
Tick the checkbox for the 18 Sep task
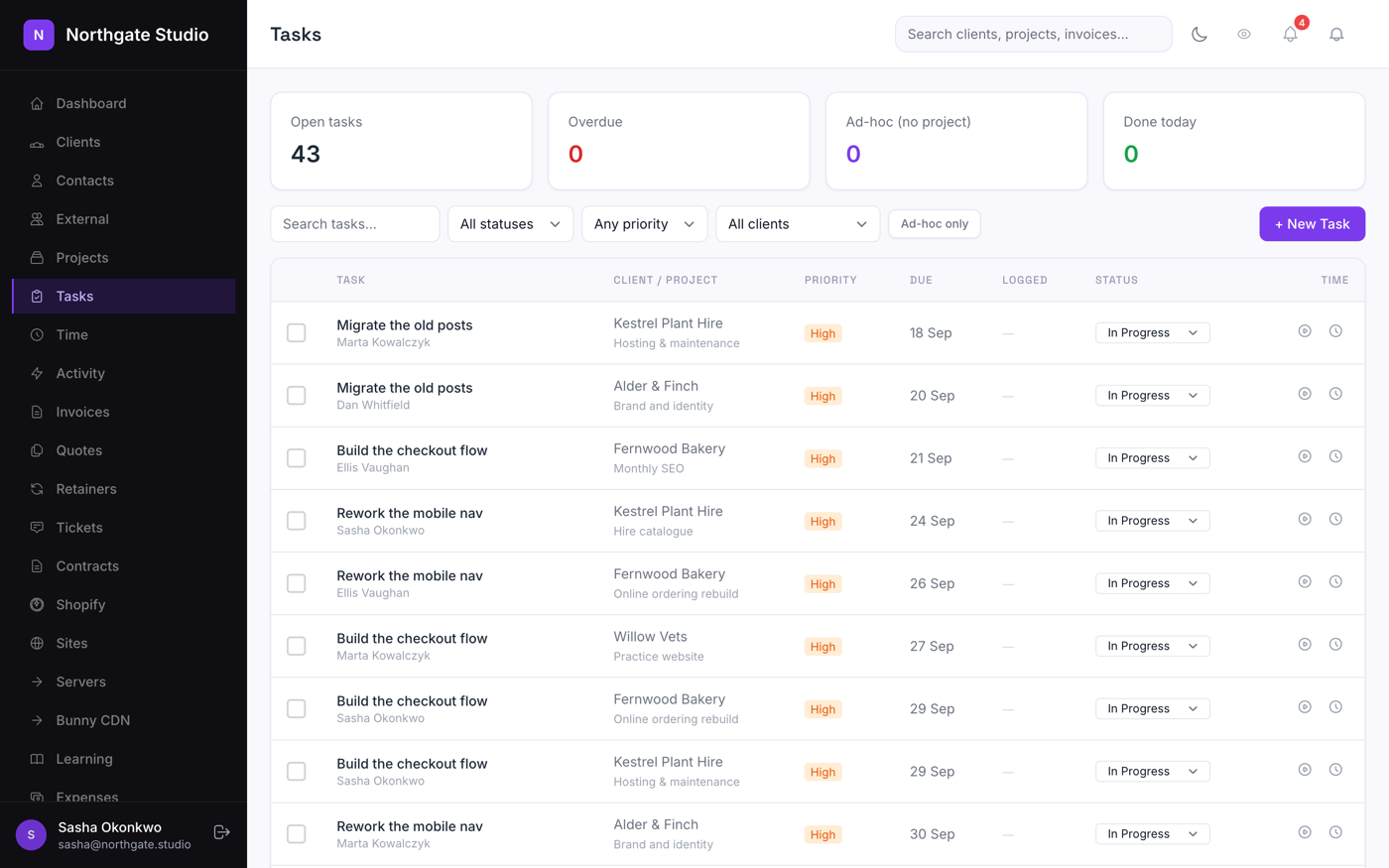(x=297, y=332)
